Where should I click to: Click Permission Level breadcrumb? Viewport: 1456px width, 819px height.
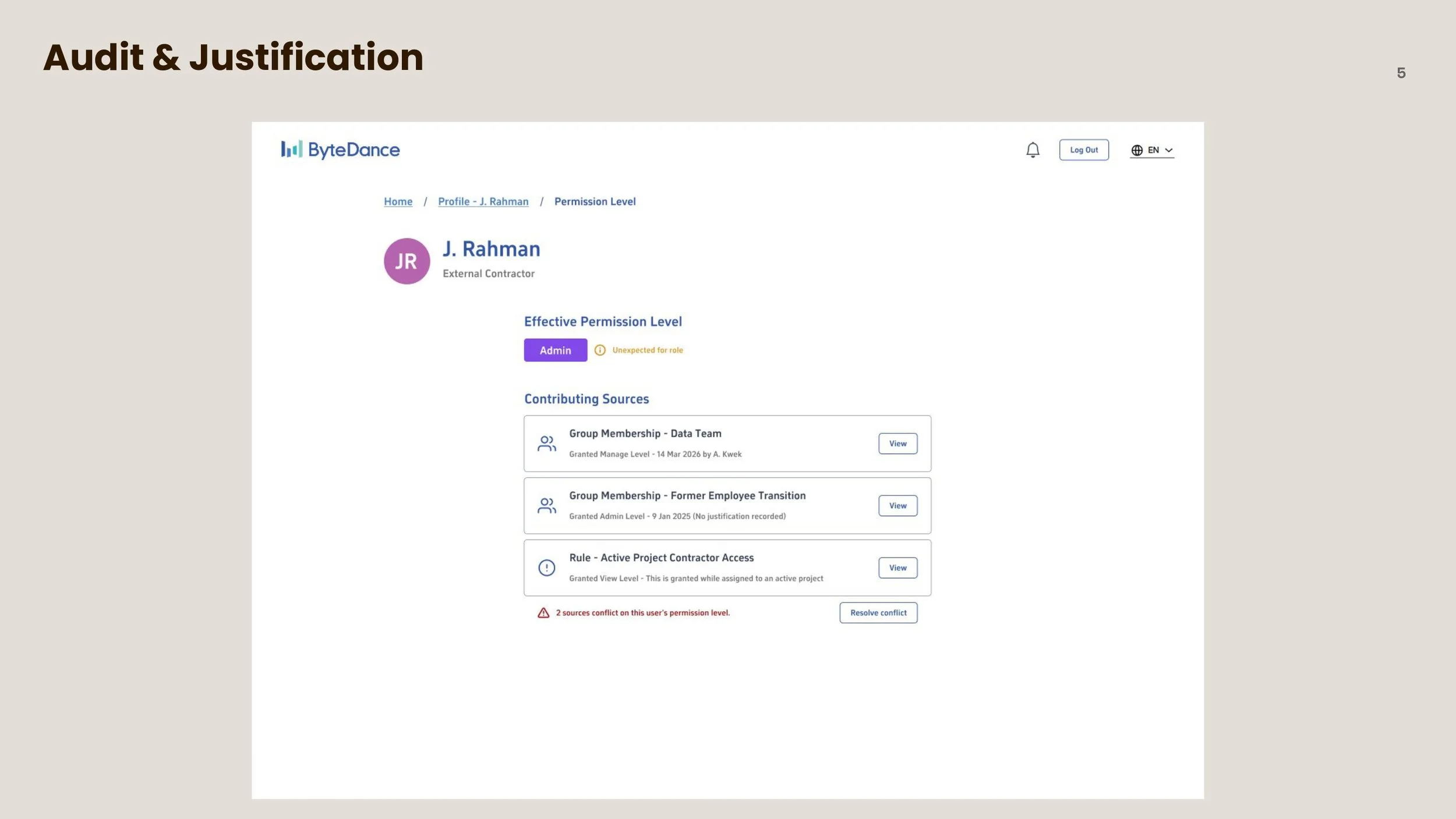[x=595, y=201]
